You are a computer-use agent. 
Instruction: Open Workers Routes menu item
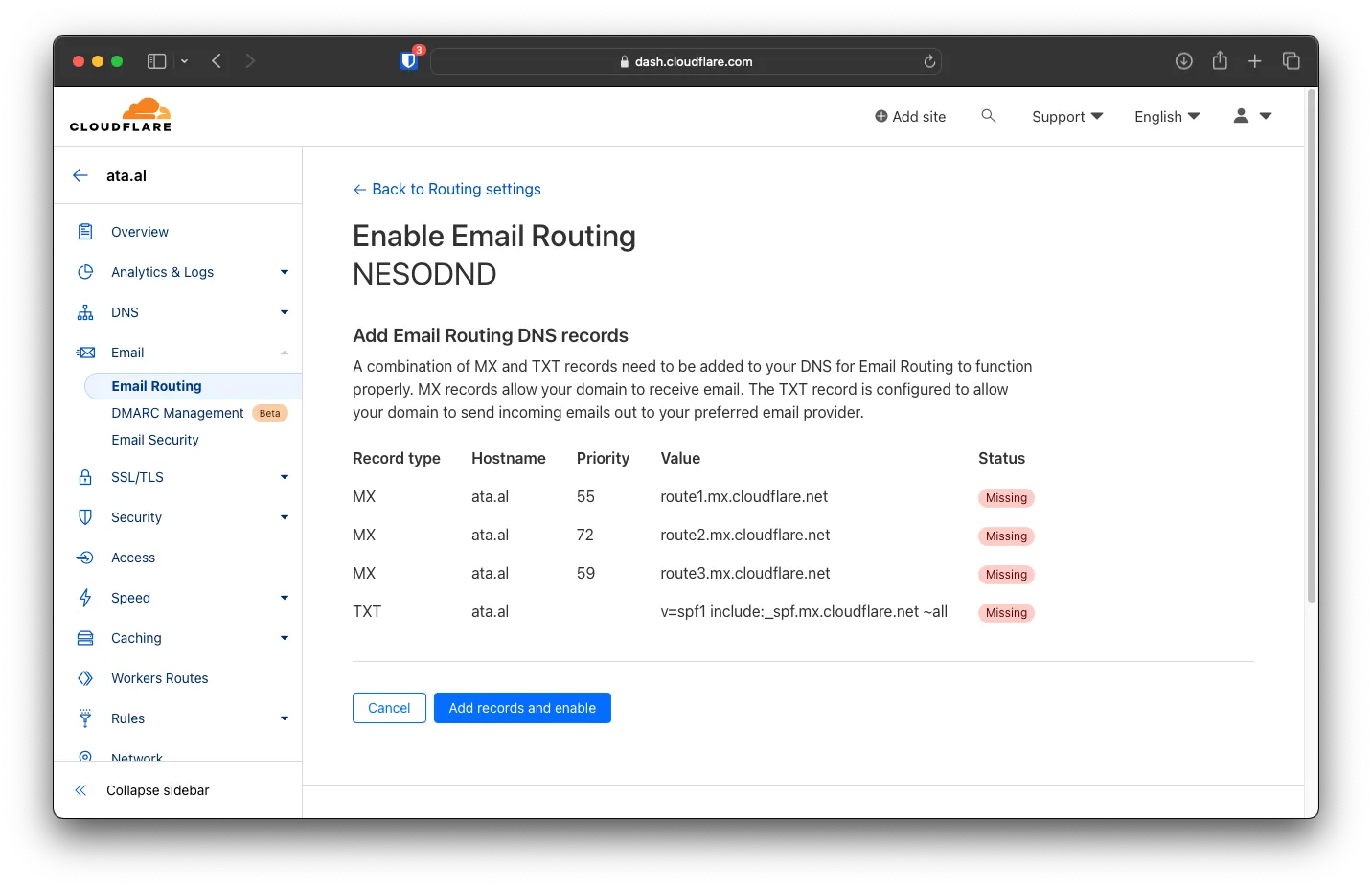click(x=160, y=678)
